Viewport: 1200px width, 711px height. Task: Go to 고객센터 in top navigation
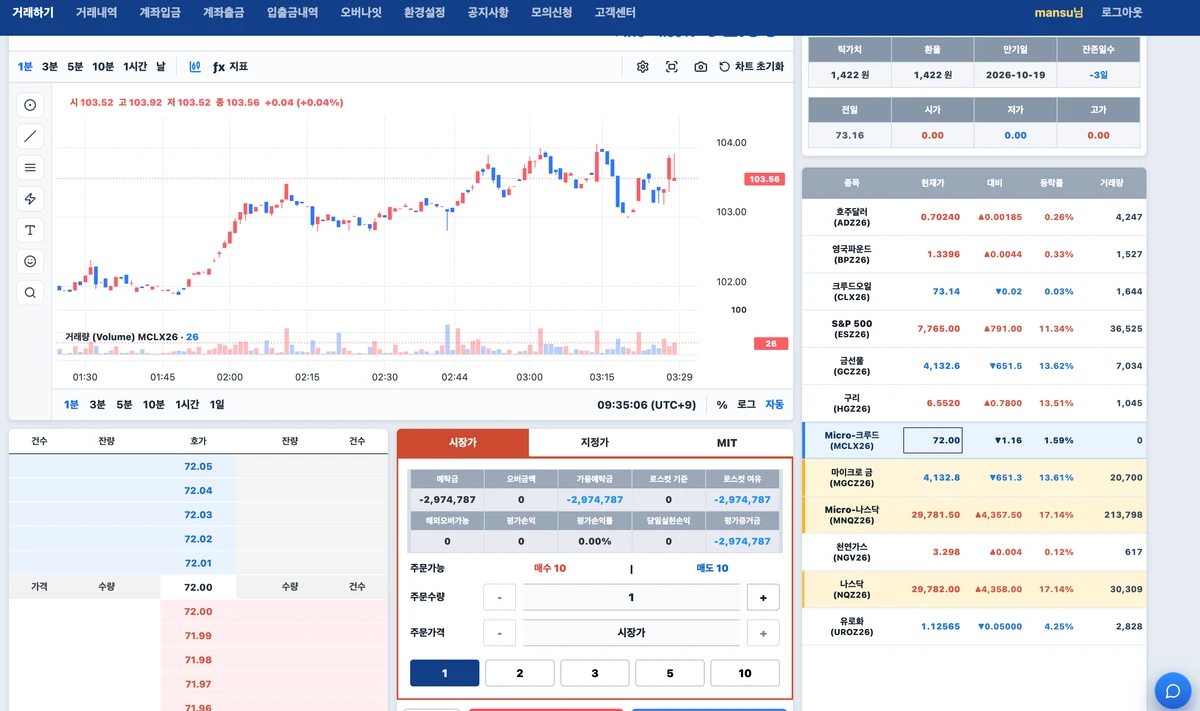pyautogui.click(x=616, y=13)
